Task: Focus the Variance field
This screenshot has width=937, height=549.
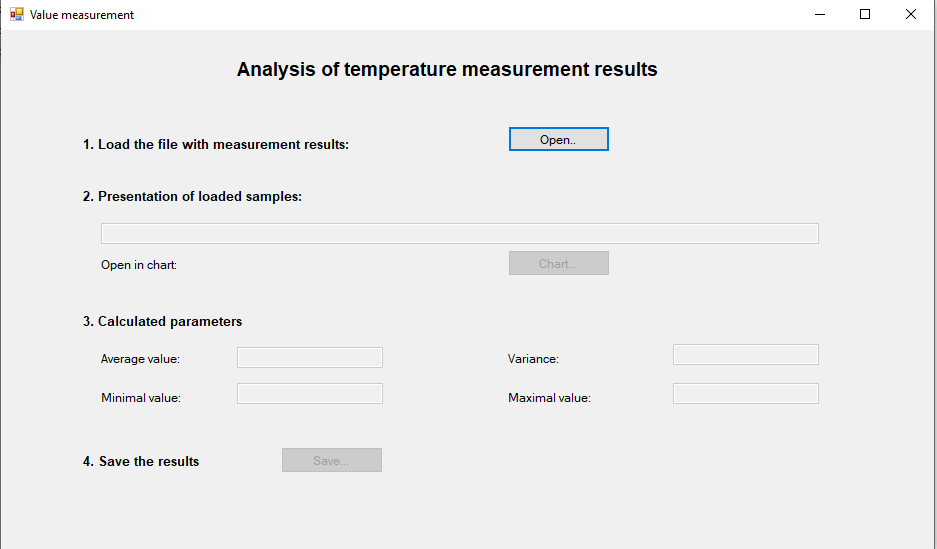Action: (x=746, y=355)
